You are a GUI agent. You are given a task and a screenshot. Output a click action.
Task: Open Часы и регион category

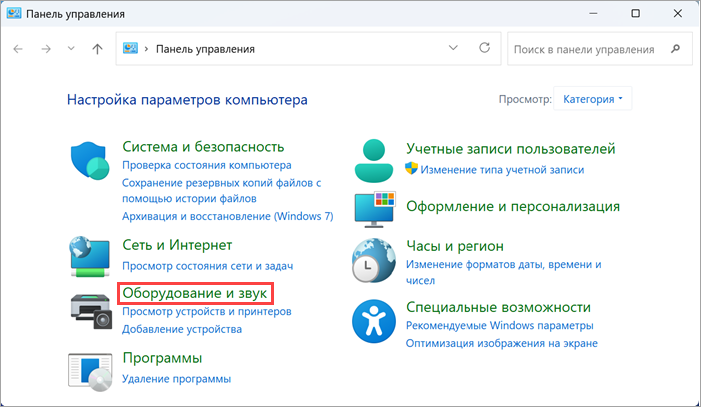tap(455, 246)
